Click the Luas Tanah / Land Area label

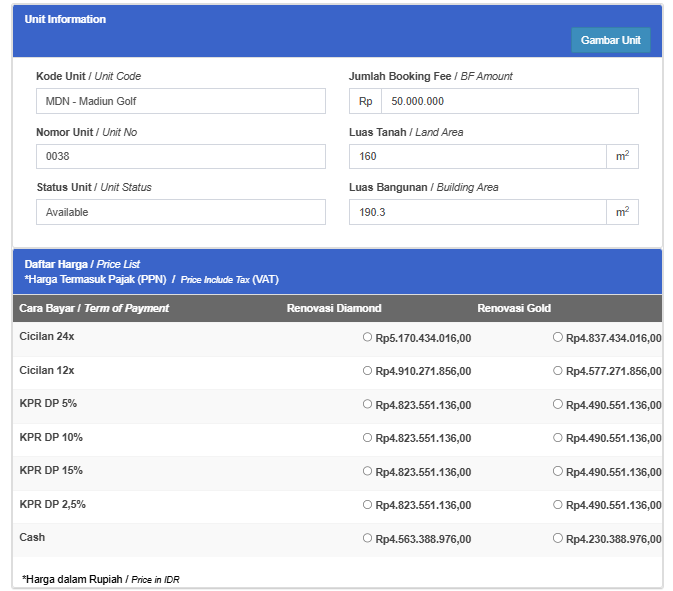[x=406, y=132]
